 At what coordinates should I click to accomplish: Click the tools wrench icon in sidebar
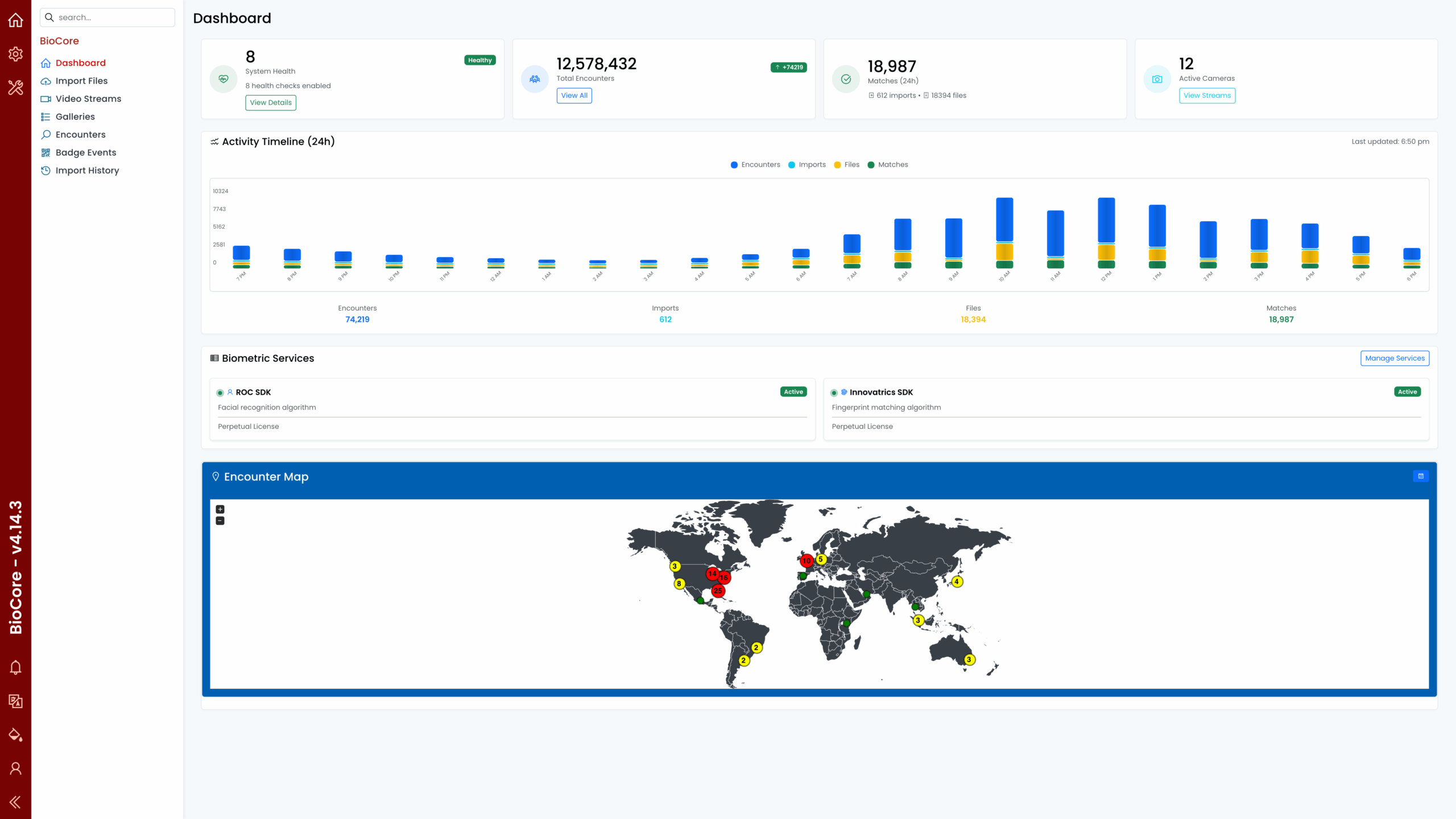coord(15,88)
